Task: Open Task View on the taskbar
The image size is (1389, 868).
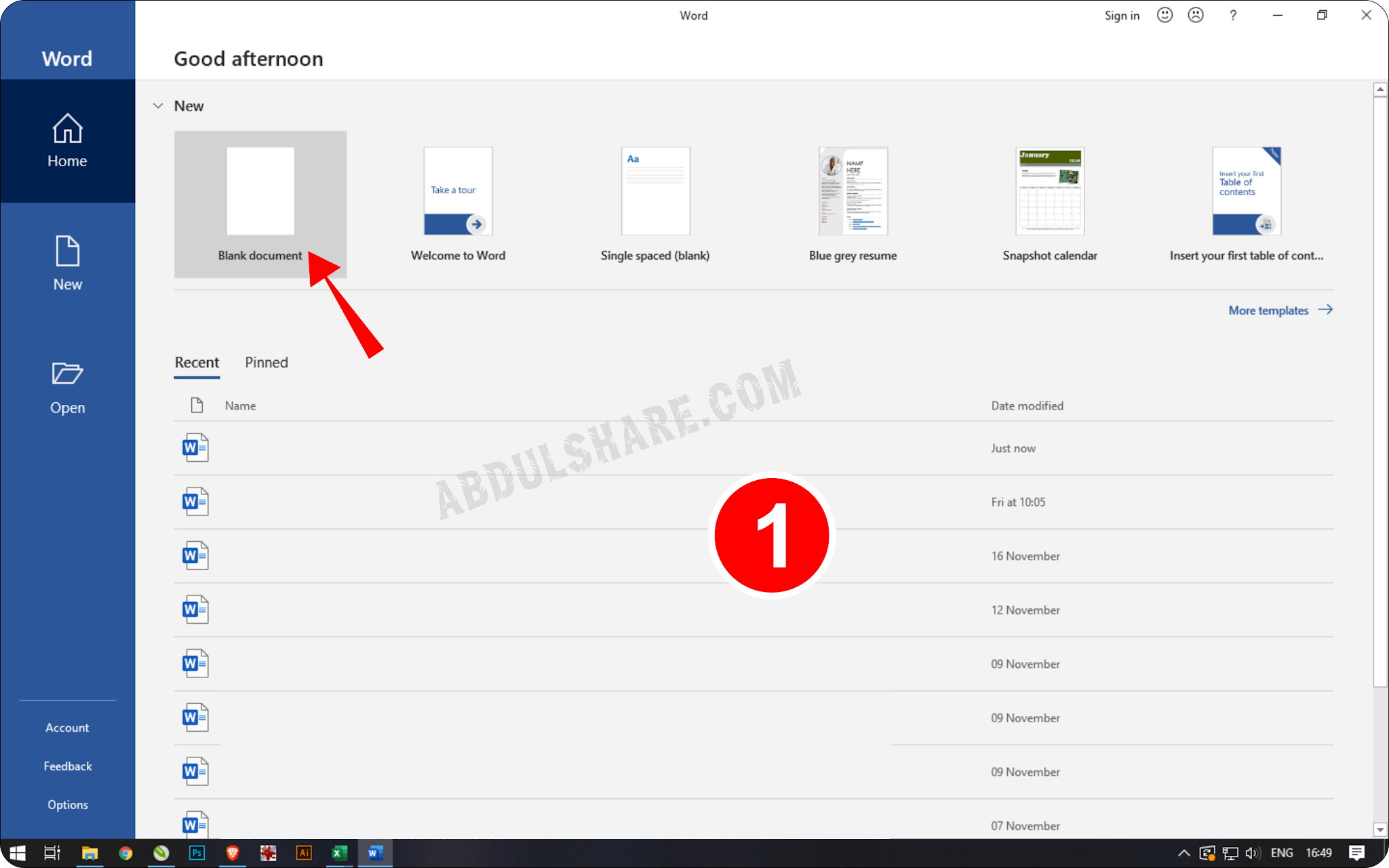Action: pos(52,853)
